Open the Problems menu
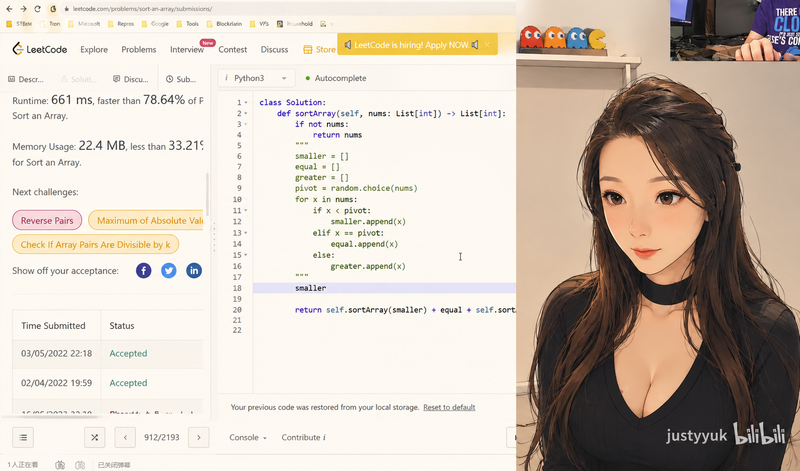Viewport: 800px width, 471px height. (x=139, y=49)
